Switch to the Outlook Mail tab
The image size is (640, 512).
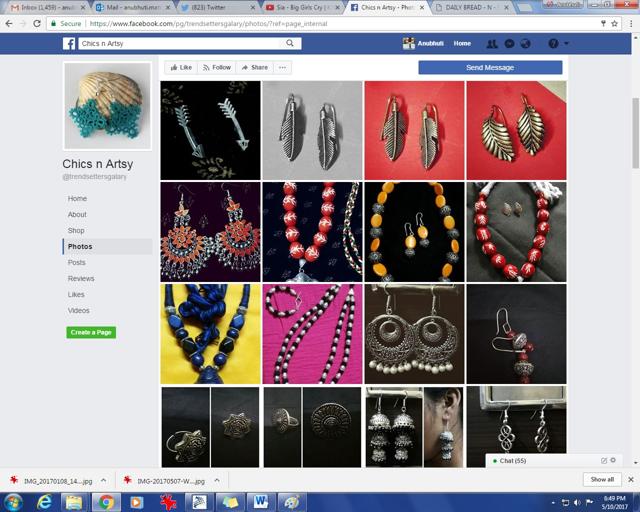(x=133, y=7)
